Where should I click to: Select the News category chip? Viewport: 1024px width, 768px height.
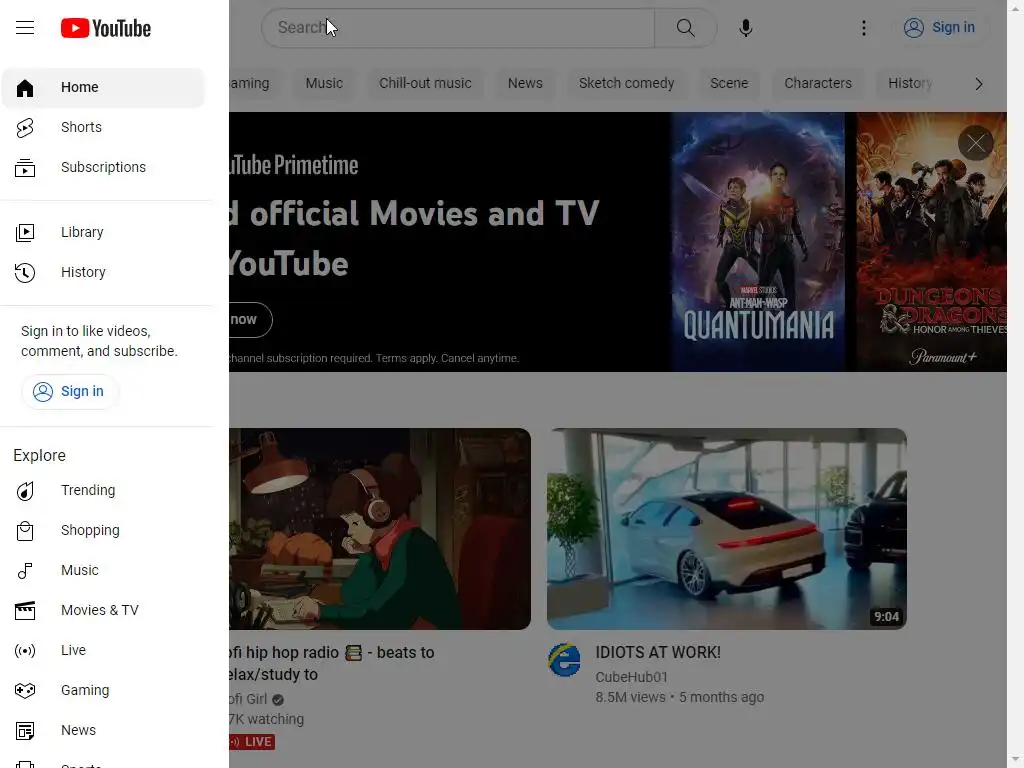pyautogui.click(x=525, y=84)
